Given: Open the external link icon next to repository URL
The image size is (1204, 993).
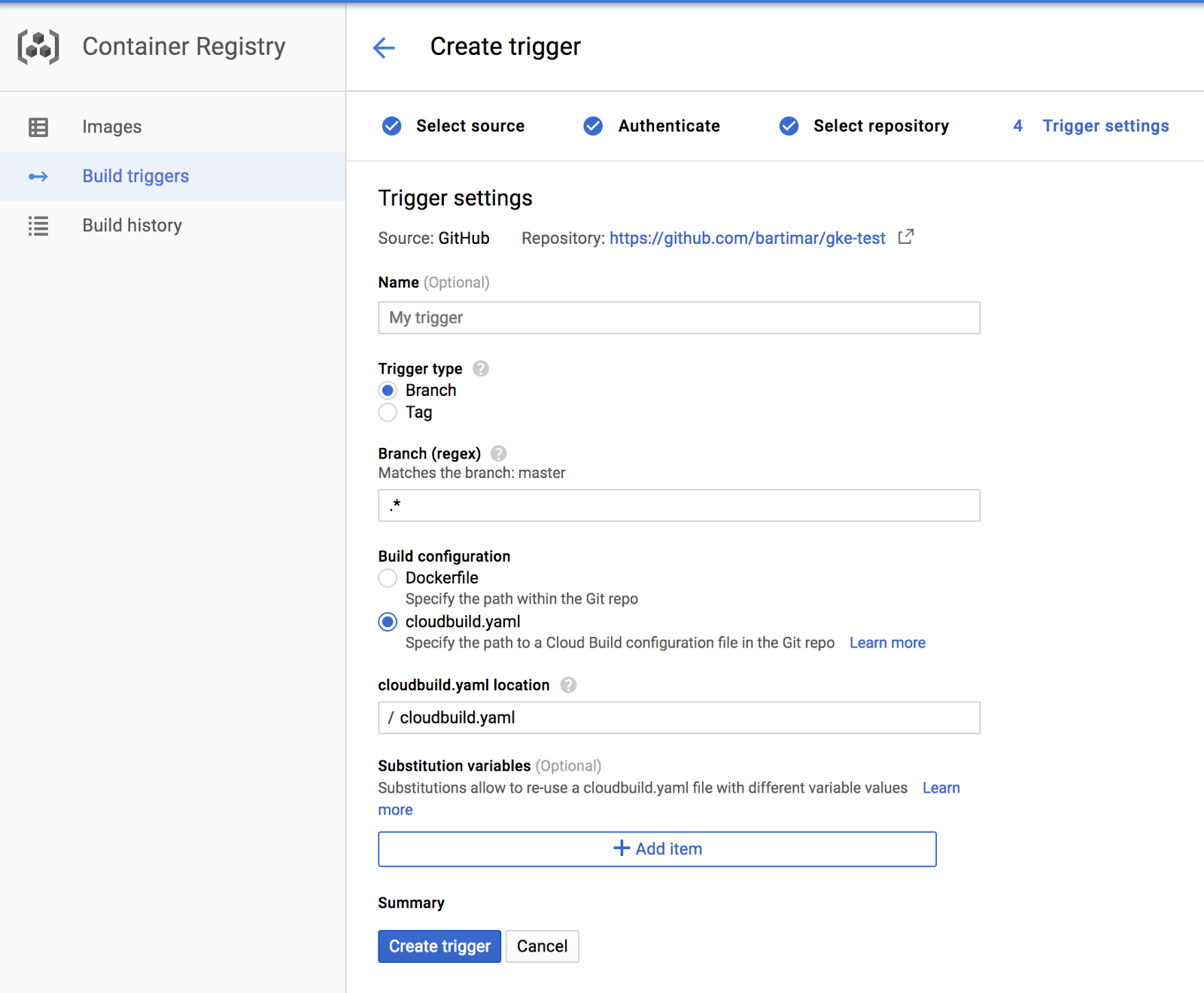Looking at the screenshot, I should pos(906,237).
